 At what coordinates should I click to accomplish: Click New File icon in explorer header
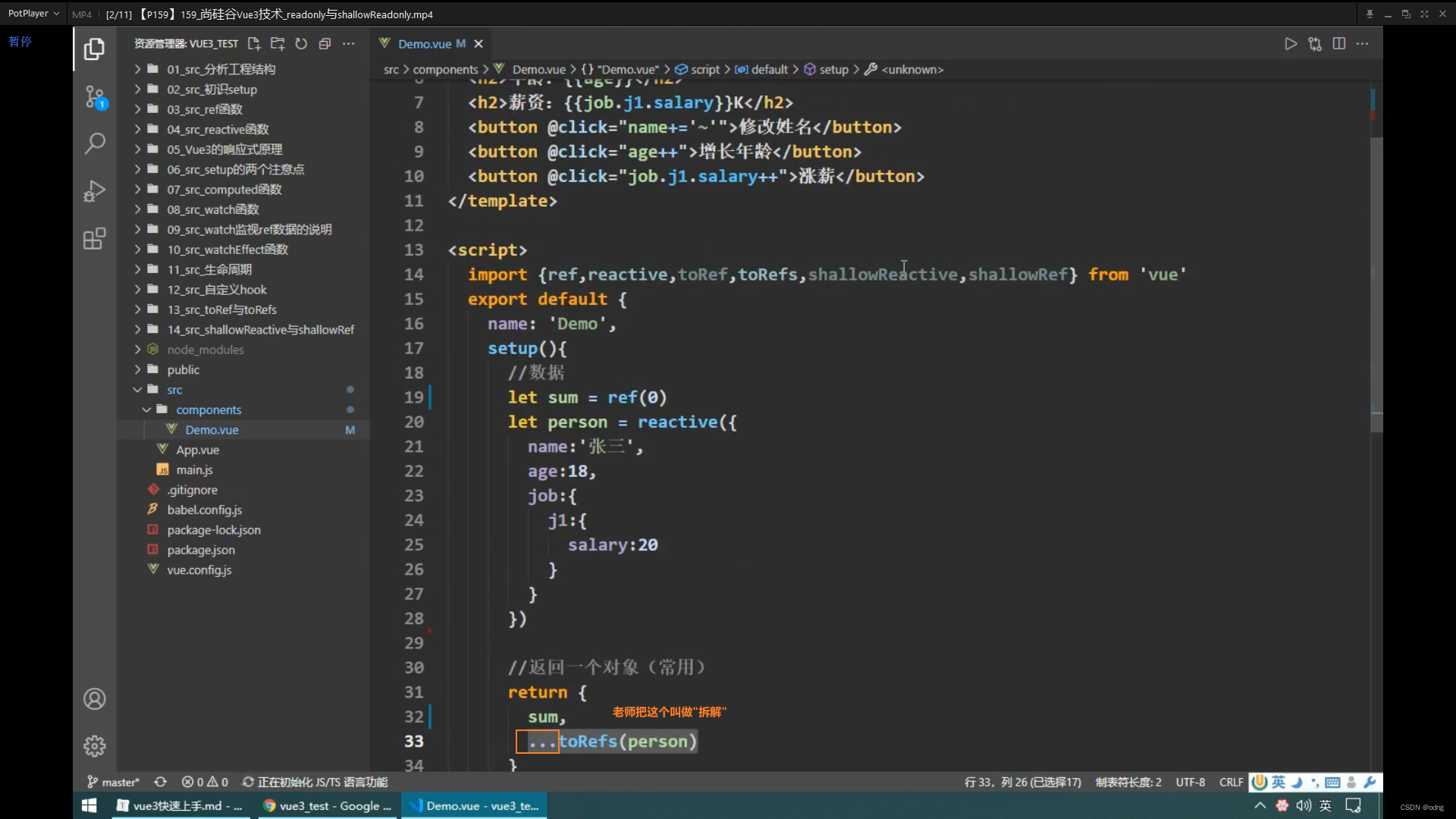(254, 44)
